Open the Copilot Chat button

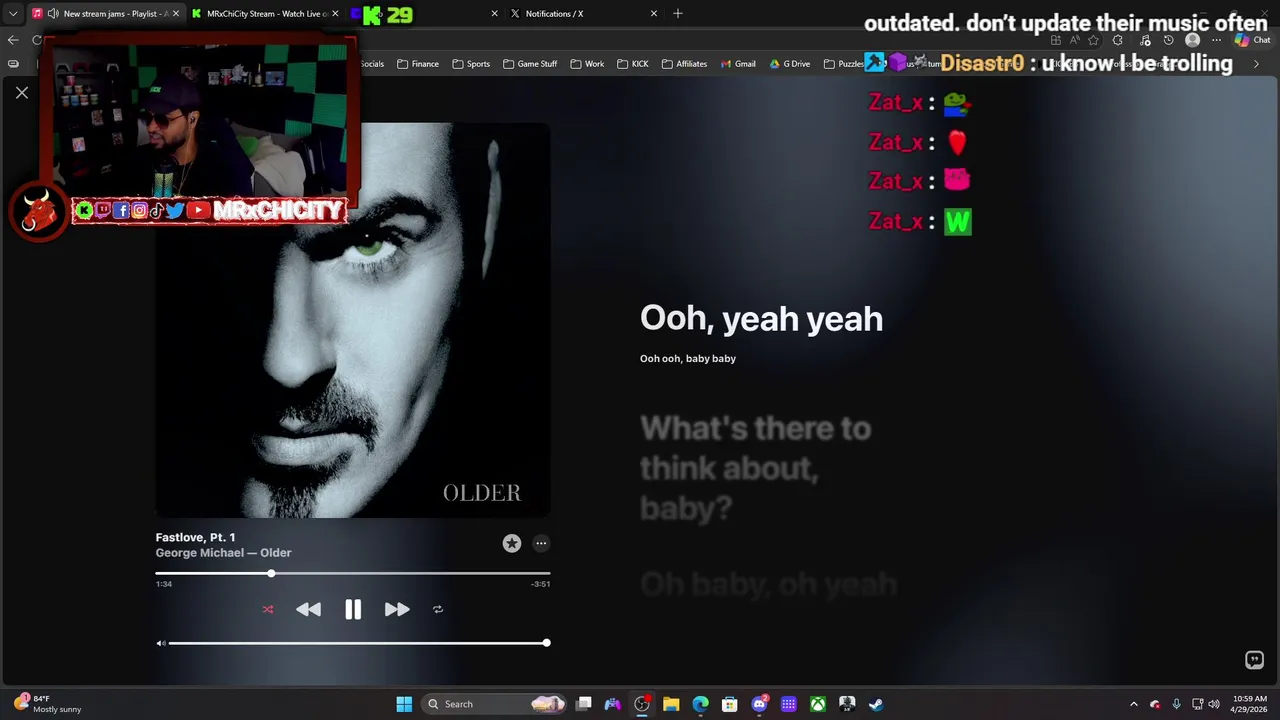1251,40
